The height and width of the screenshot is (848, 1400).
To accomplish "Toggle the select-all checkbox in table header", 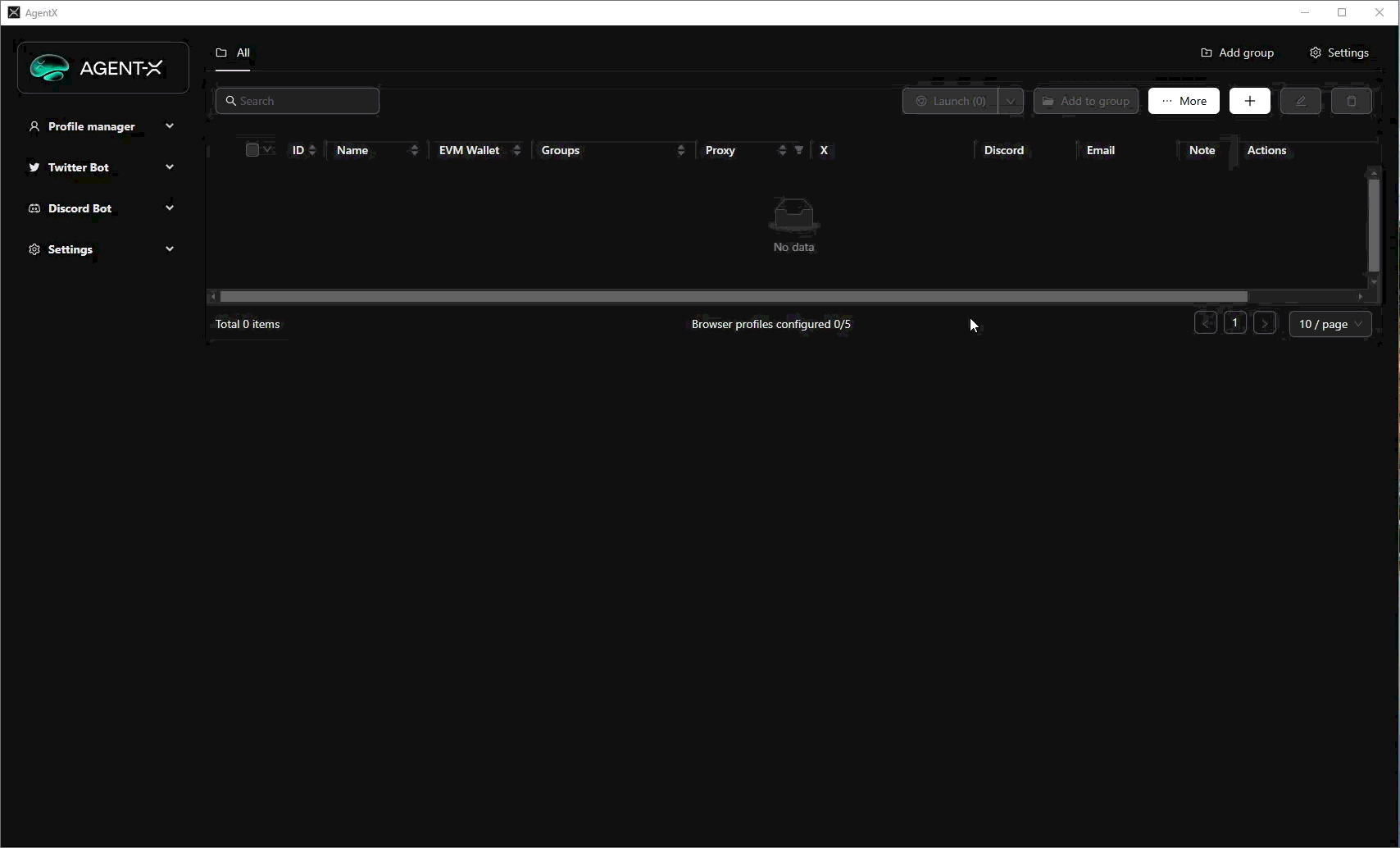I will pyautogui.click(x=252, y=149).
